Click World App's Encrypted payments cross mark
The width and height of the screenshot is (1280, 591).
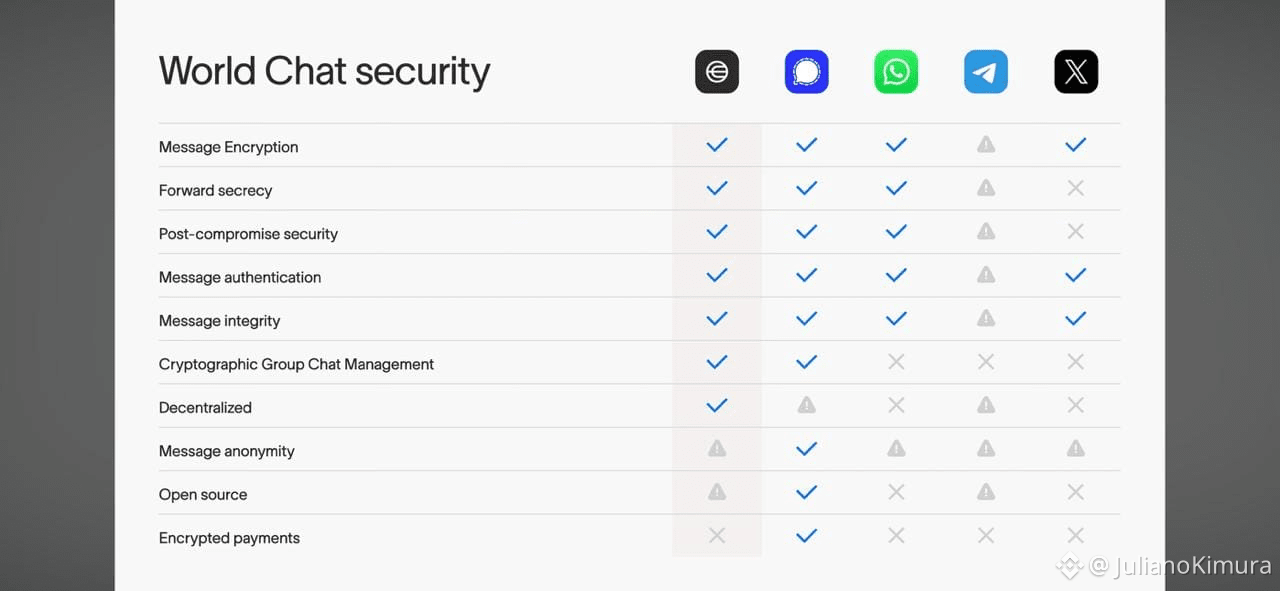point(717,536)
